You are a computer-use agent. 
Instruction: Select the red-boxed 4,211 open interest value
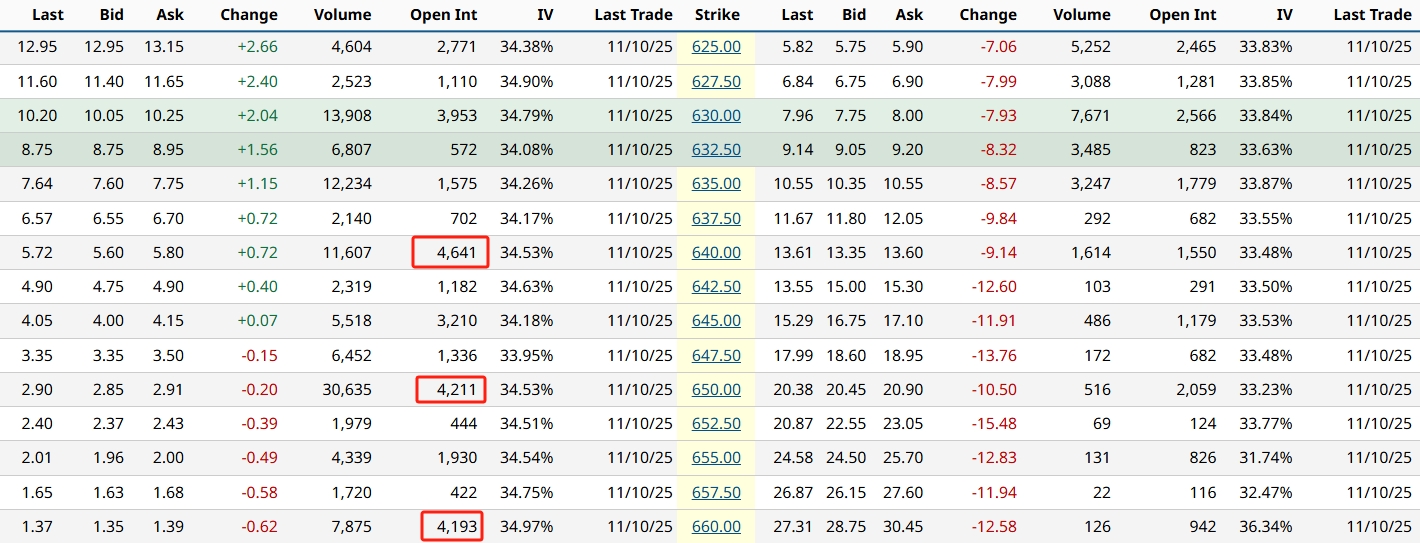pos(450,389)
